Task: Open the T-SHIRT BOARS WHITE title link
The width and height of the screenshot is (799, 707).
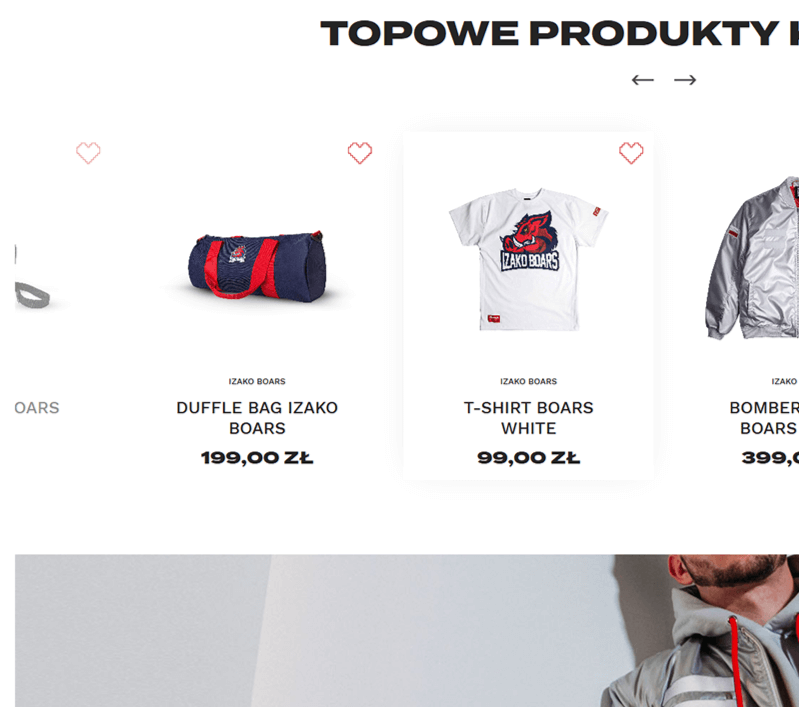Action: [528, 418]
